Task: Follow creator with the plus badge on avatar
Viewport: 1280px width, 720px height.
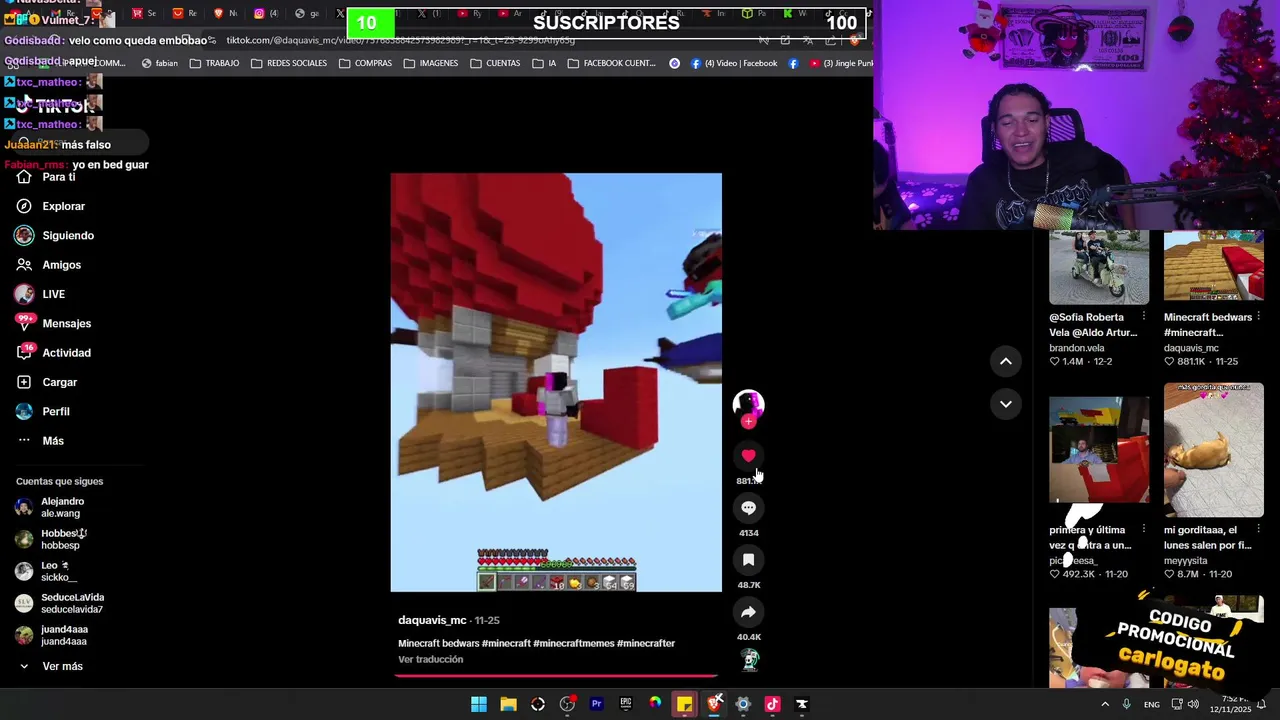Action: pos(748,422)
